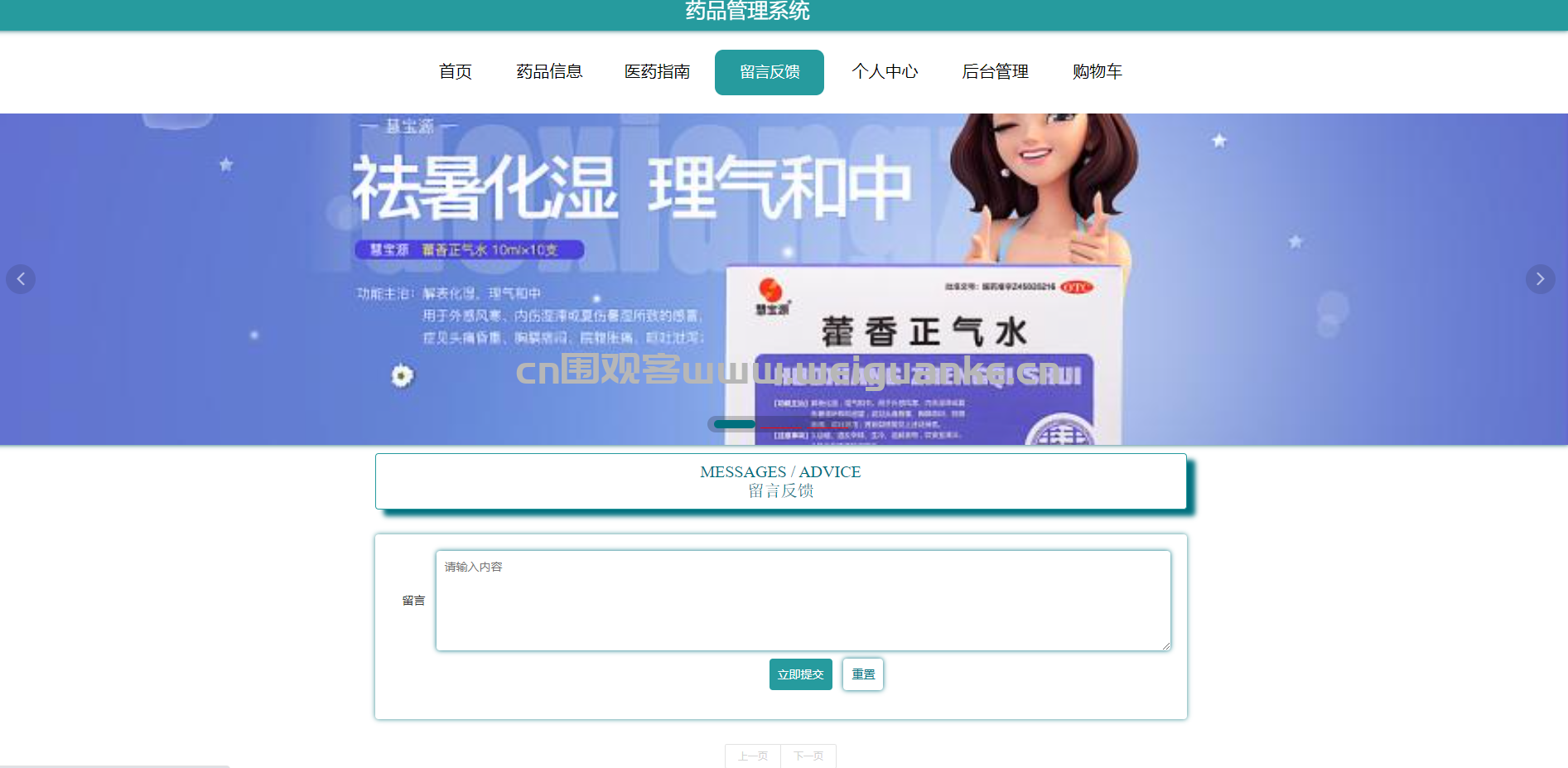This screenshot has height=768, width=1568.
Task: Open 后台管理 admin backend
Action: pos(995,72)
